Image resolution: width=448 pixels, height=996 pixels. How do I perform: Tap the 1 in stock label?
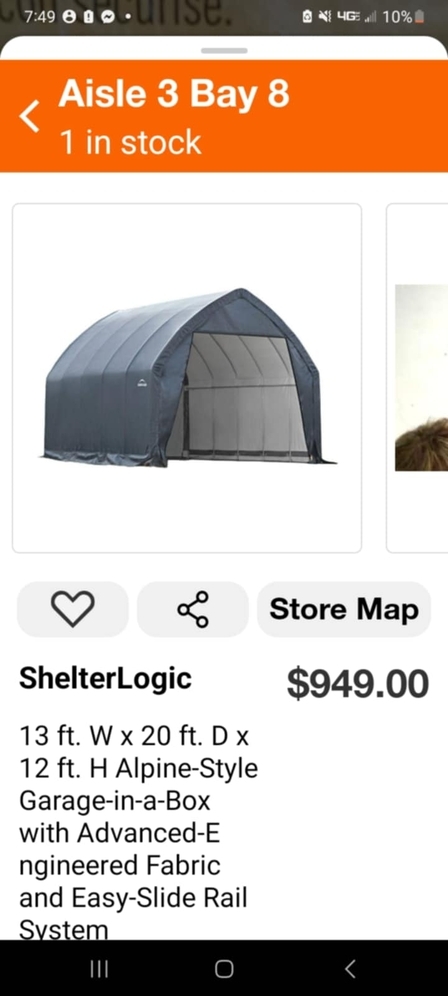130,142
